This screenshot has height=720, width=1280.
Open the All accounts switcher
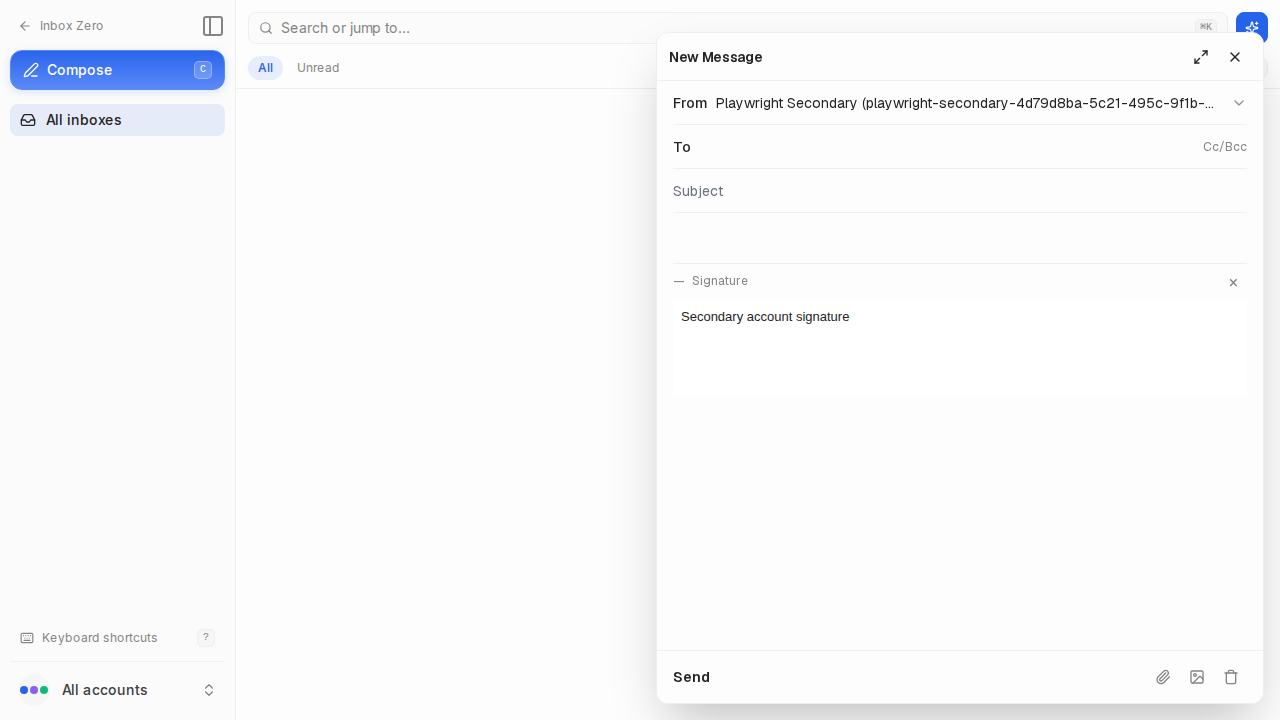(x=117, y=690)
